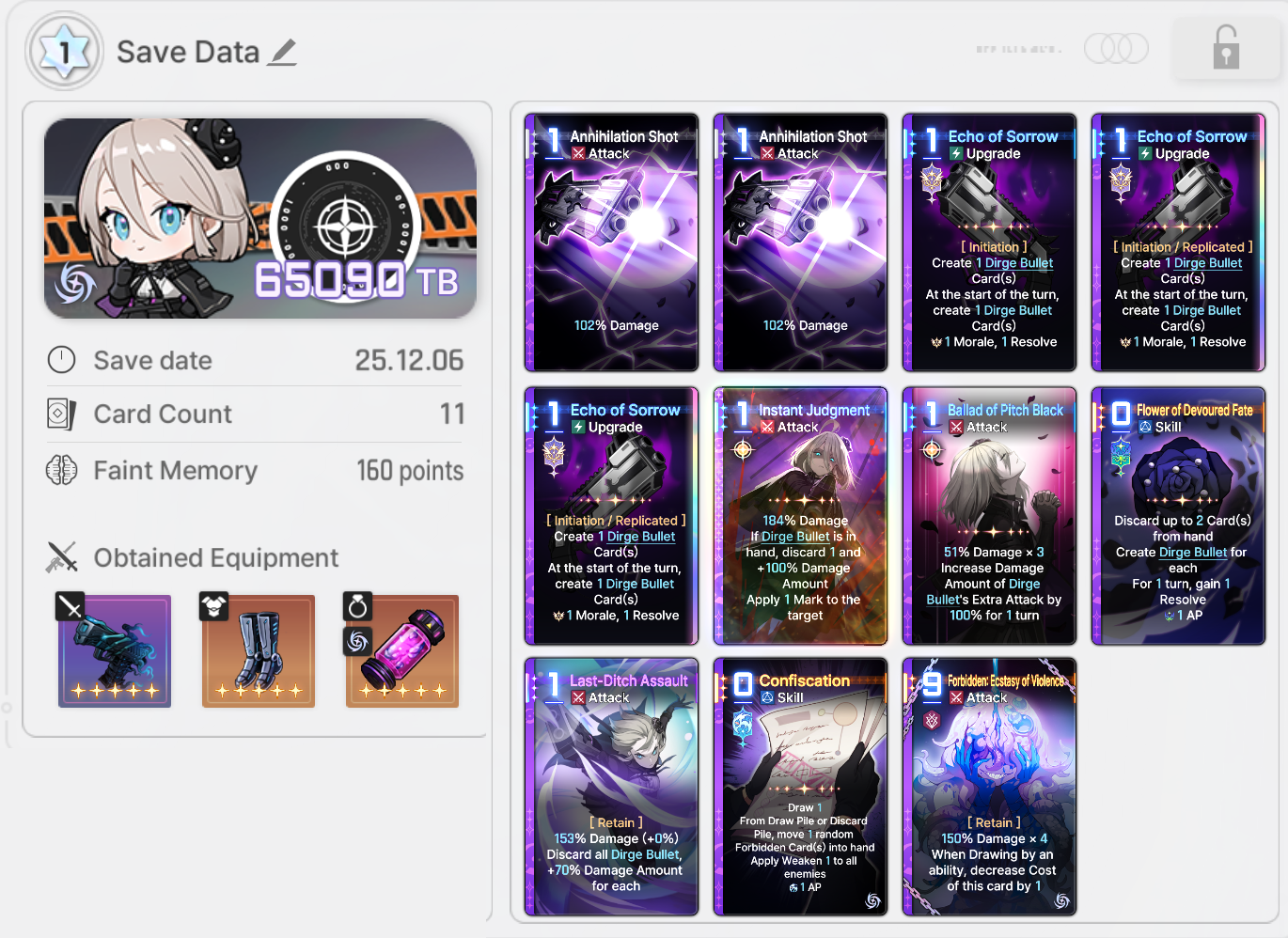Image resolution: width=1288 pixels, height=938 pixels.
Task: Click the Card Count deck icon
Action: click(62, 414)
